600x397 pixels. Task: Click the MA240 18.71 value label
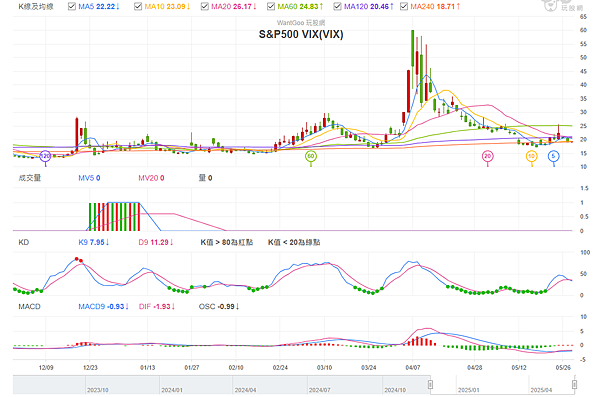(x=435, y=7)
